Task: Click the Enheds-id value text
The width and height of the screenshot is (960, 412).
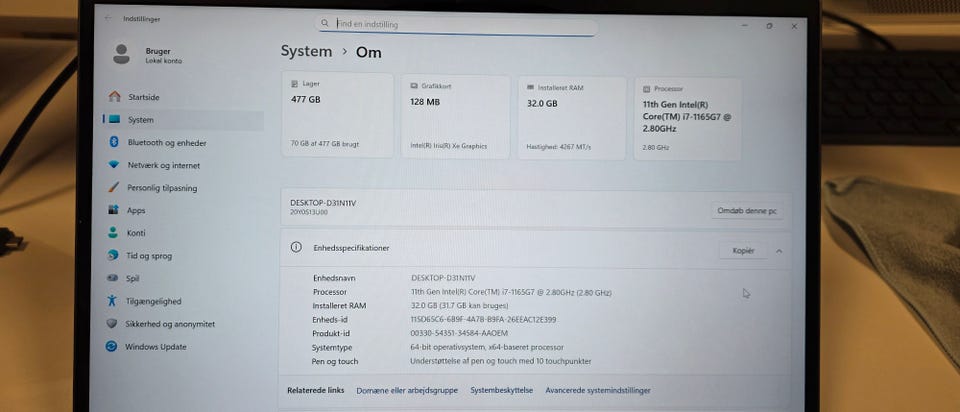Action: 484,320
